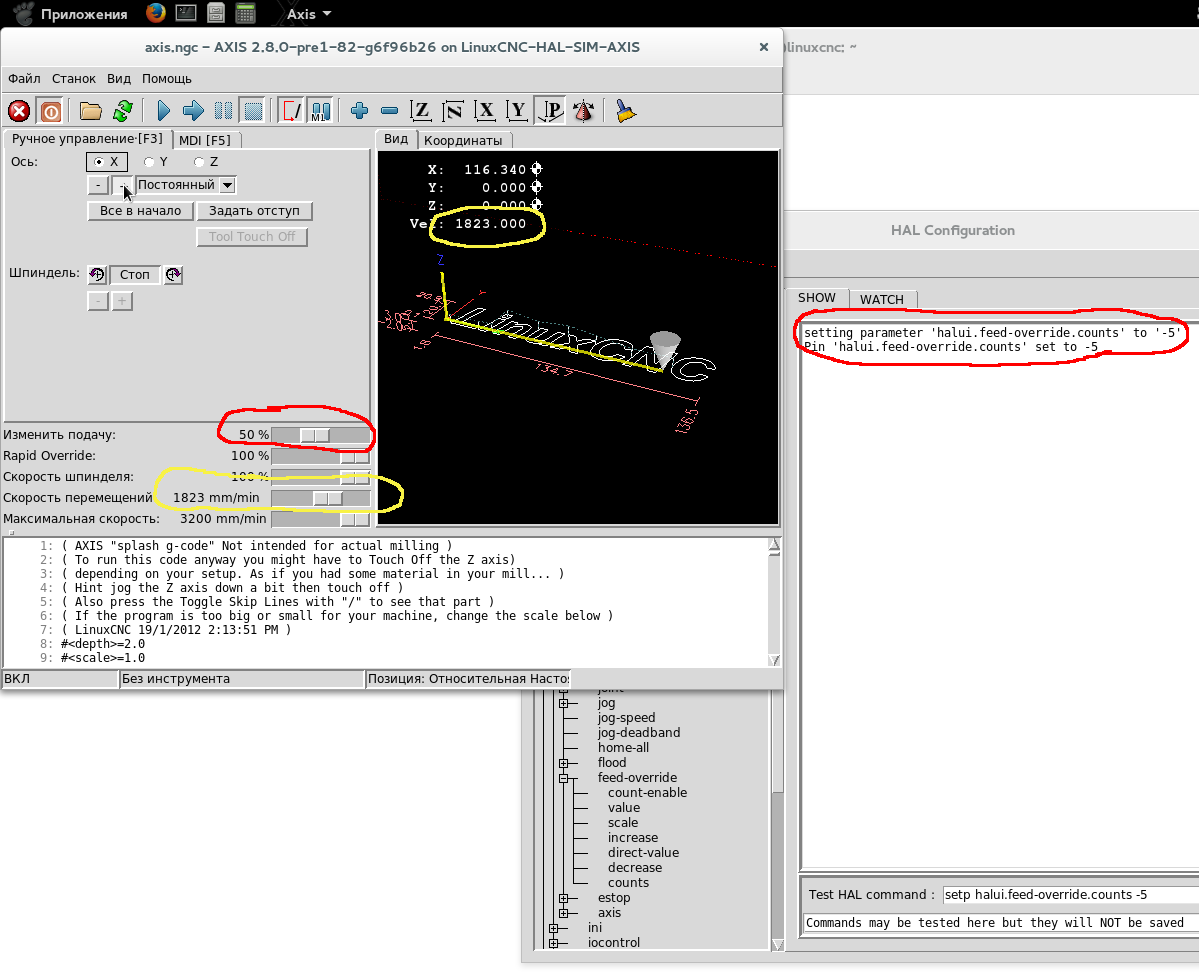Open Приложения menu in top panel

pyautogui.click(x=70, y=14)
